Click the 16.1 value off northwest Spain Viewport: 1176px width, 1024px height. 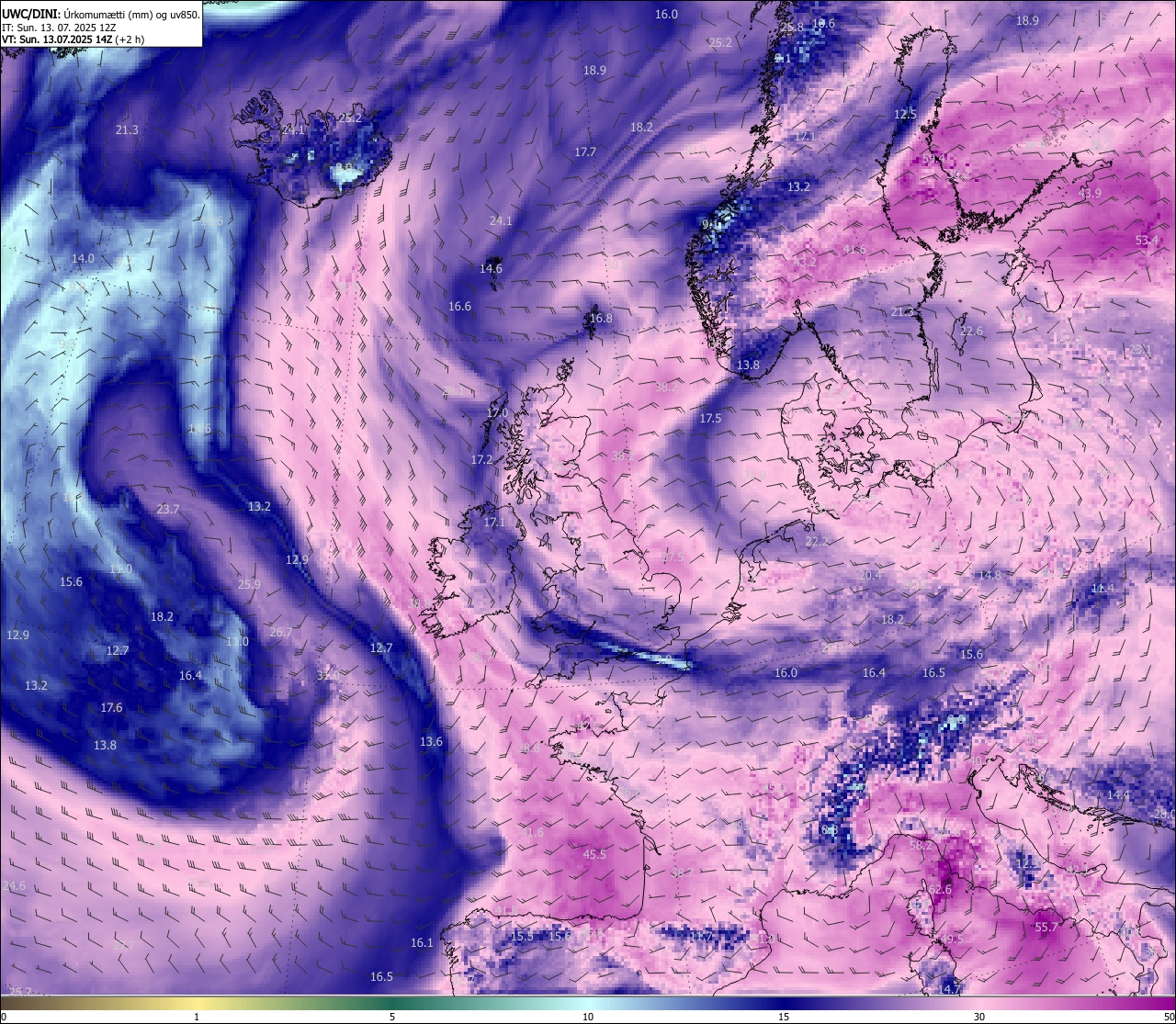click(x=422, y=943)
